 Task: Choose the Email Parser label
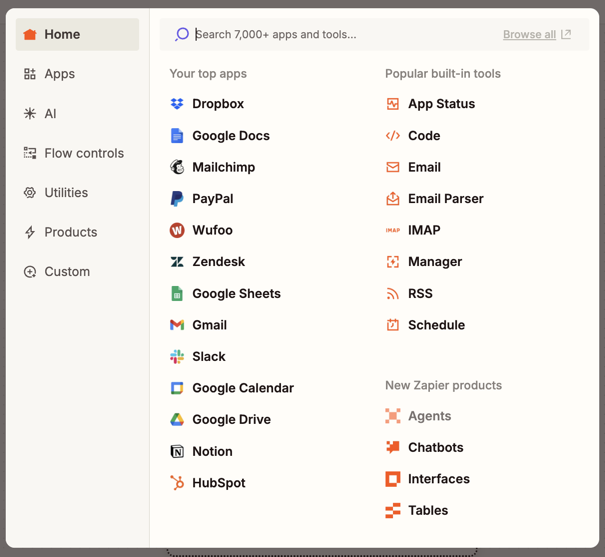click(446, 199)
